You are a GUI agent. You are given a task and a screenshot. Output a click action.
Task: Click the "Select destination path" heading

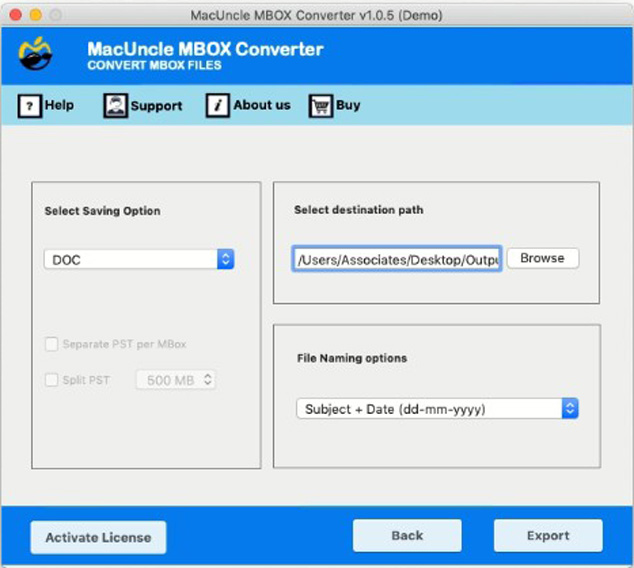tap(359, 209)
